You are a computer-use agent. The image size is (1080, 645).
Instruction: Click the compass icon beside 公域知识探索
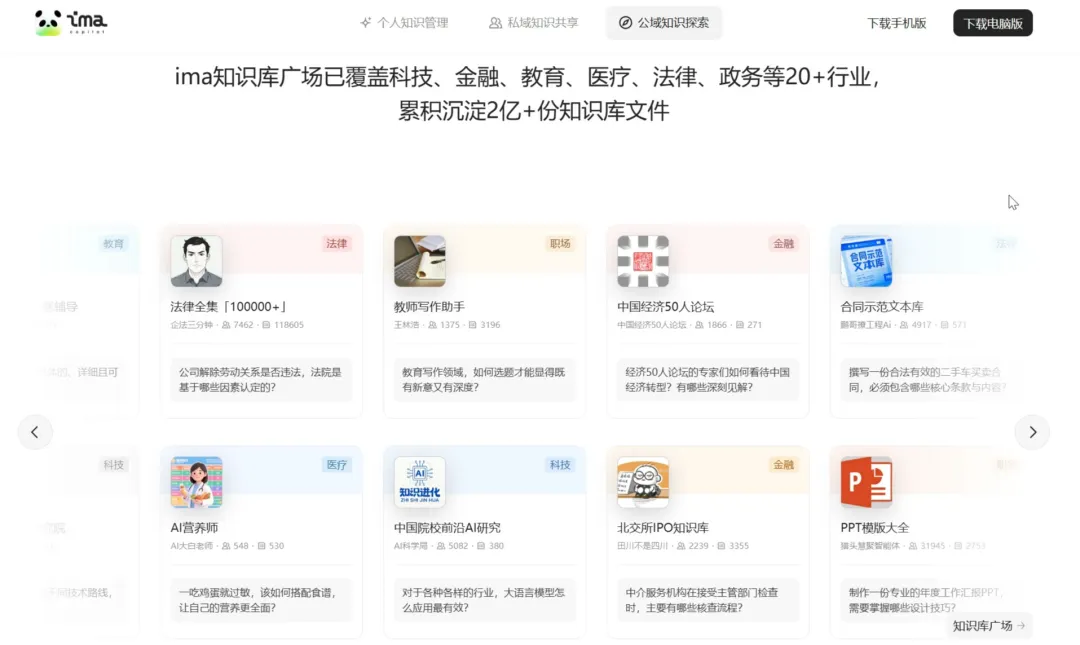(x=625, y=23)
